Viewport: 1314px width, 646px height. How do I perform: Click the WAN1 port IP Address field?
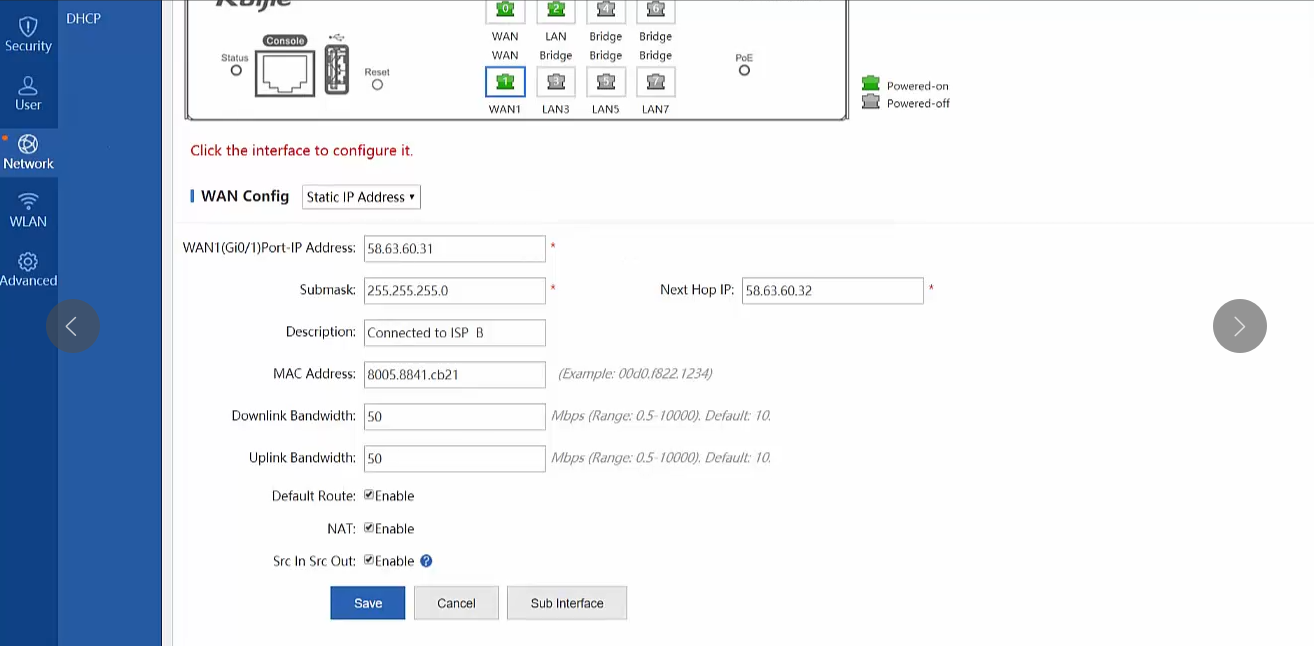point(455,248)
